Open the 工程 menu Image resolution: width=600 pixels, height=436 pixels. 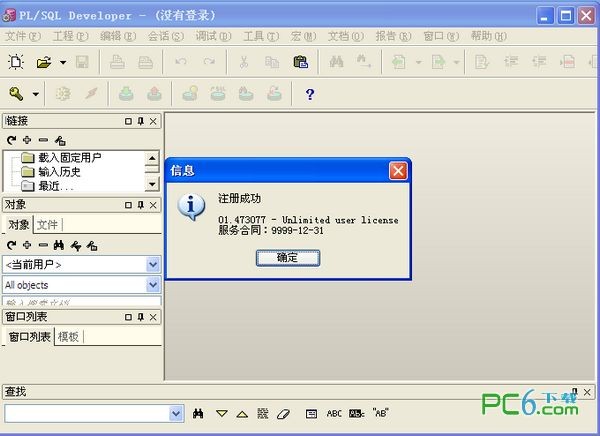click(x=70, y=36)
